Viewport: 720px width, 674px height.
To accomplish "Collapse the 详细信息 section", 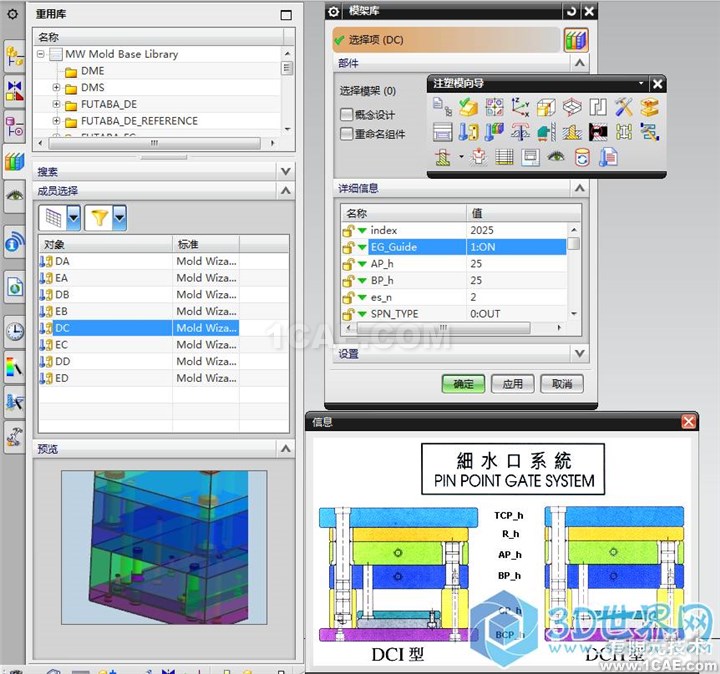I will click(579, 188).
